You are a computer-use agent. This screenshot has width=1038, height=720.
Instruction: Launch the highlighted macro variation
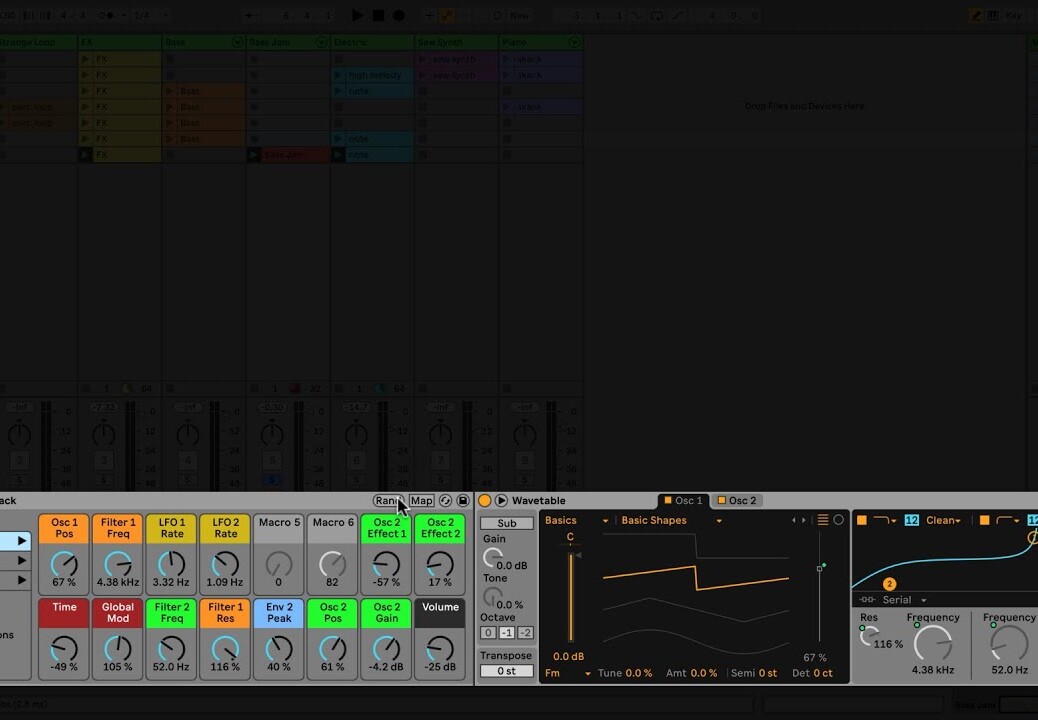tap(22, 541)
